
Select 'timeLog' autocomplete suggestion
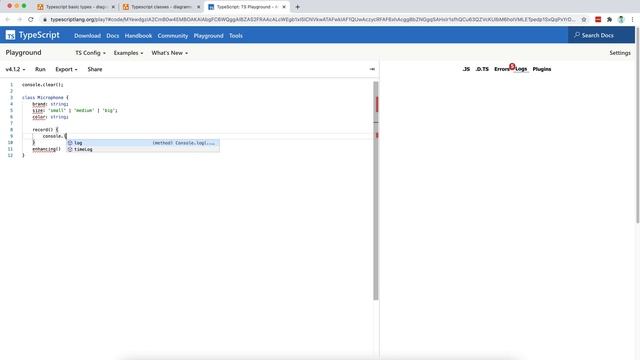[143, 149]
